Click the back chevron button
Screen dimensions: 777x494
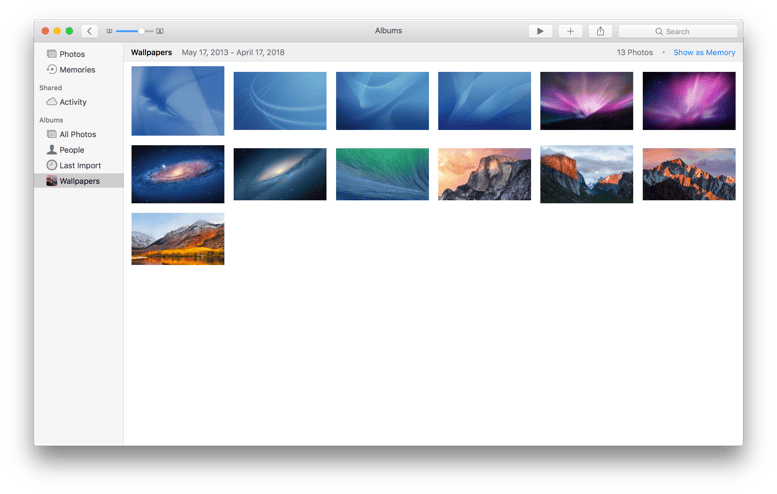click(x=89, y=31)
